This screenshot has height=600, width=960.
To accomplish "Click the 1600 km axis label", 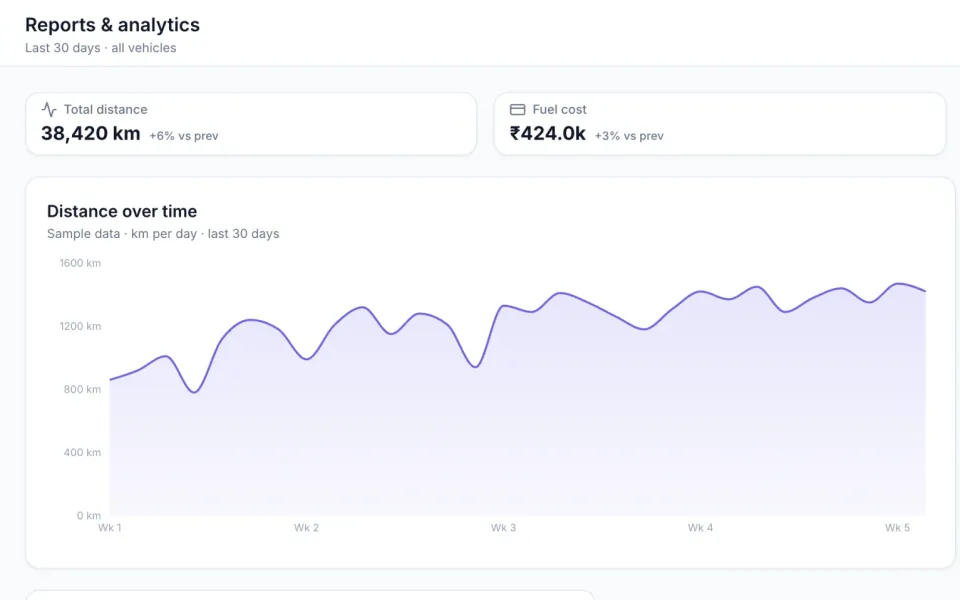I will tap(80, 263).
